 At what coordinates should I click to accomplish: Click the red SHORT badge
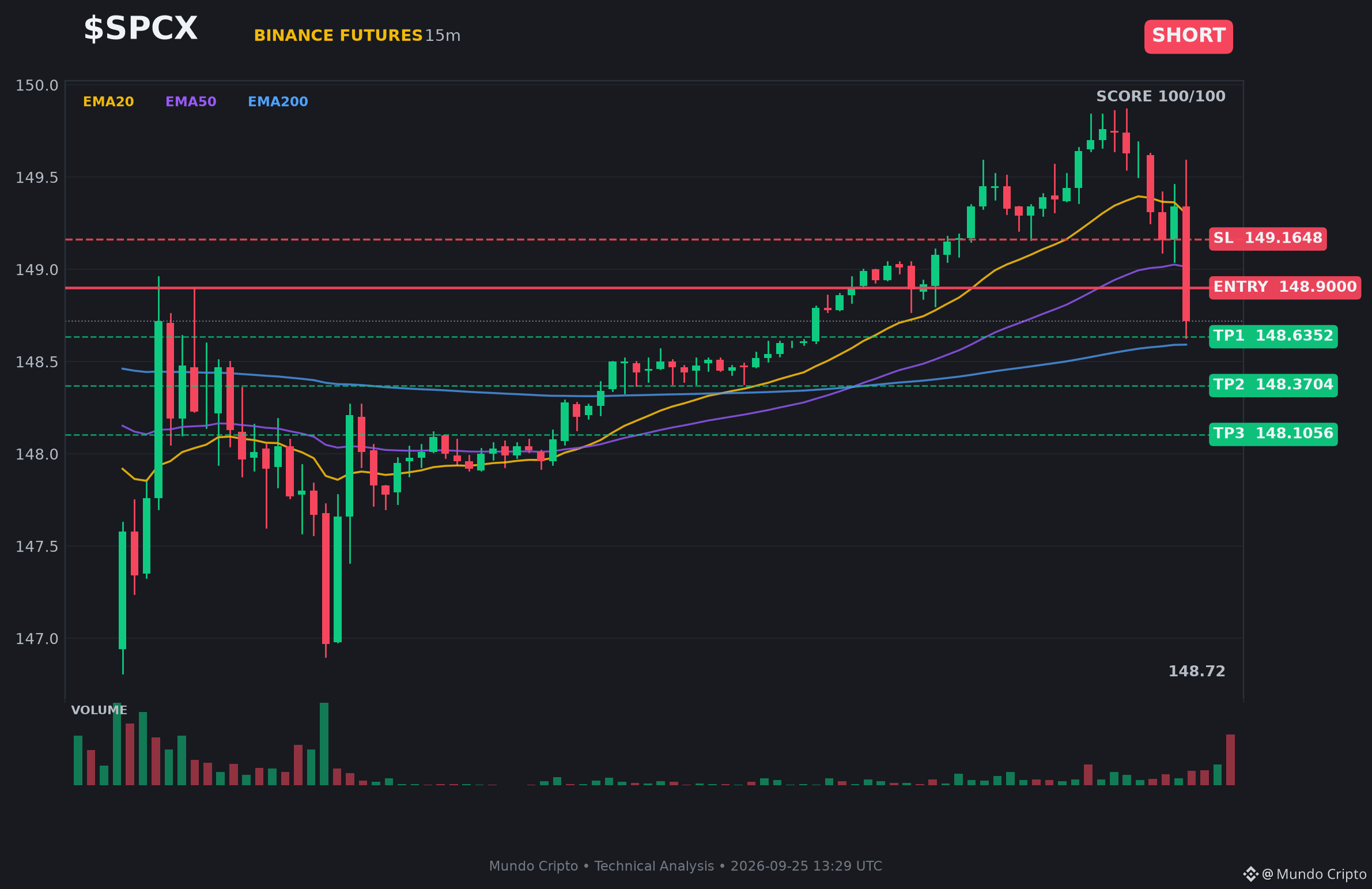tap(1188, 36)
